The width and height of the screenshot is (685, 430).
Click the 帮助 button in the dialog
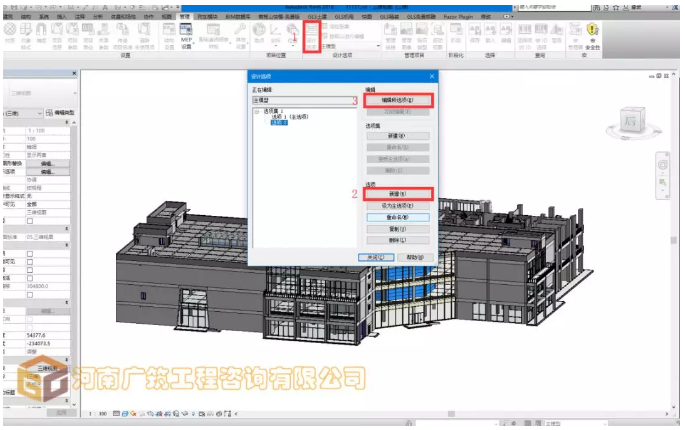pos(415,257)
